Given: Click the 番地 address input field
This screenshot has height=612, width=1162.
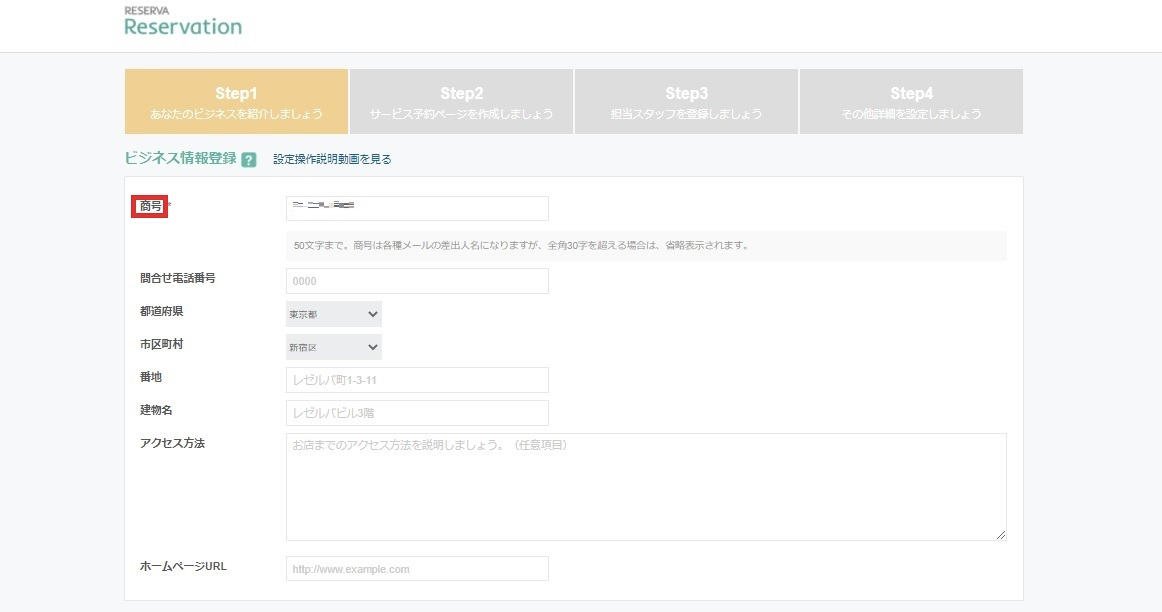Looking at the screenshot, I should pos(417,380).
